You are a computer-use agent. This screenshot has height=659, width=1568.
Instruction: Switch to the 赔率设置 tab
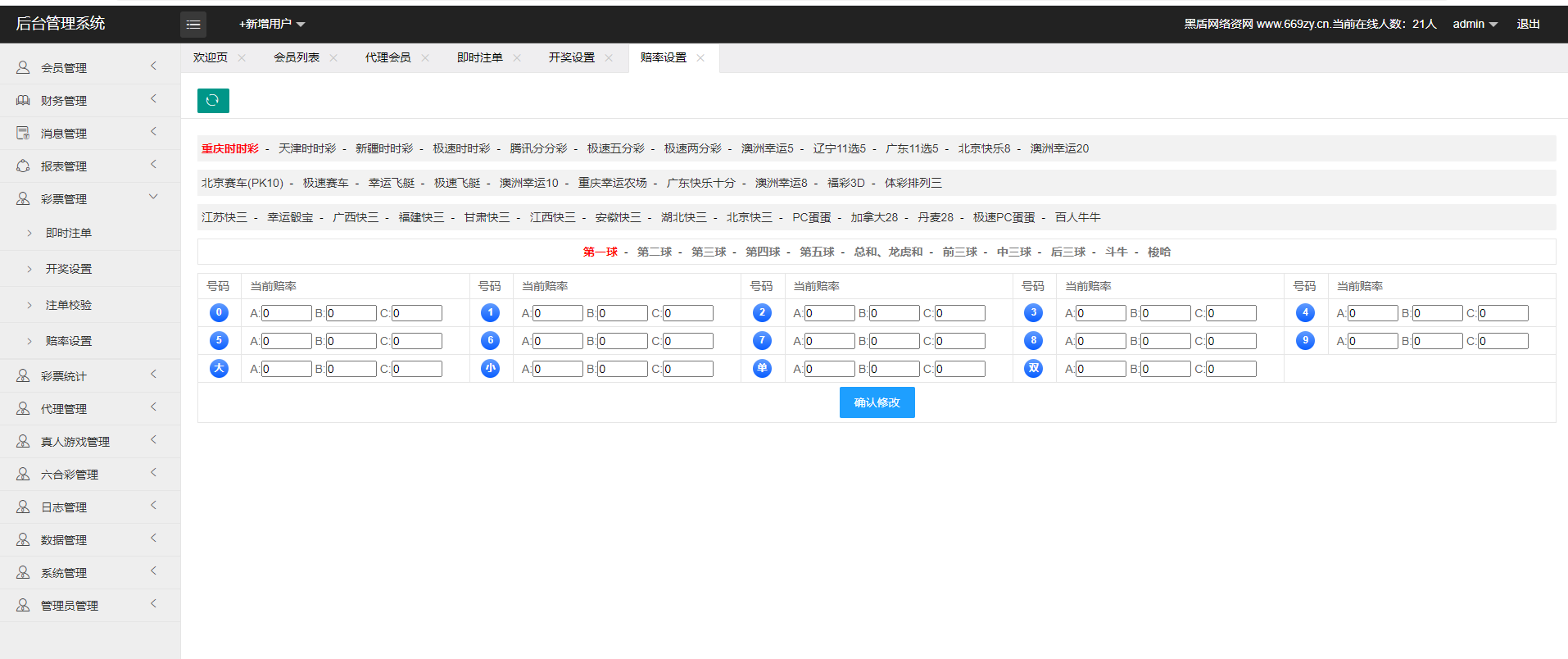[664, 57]
